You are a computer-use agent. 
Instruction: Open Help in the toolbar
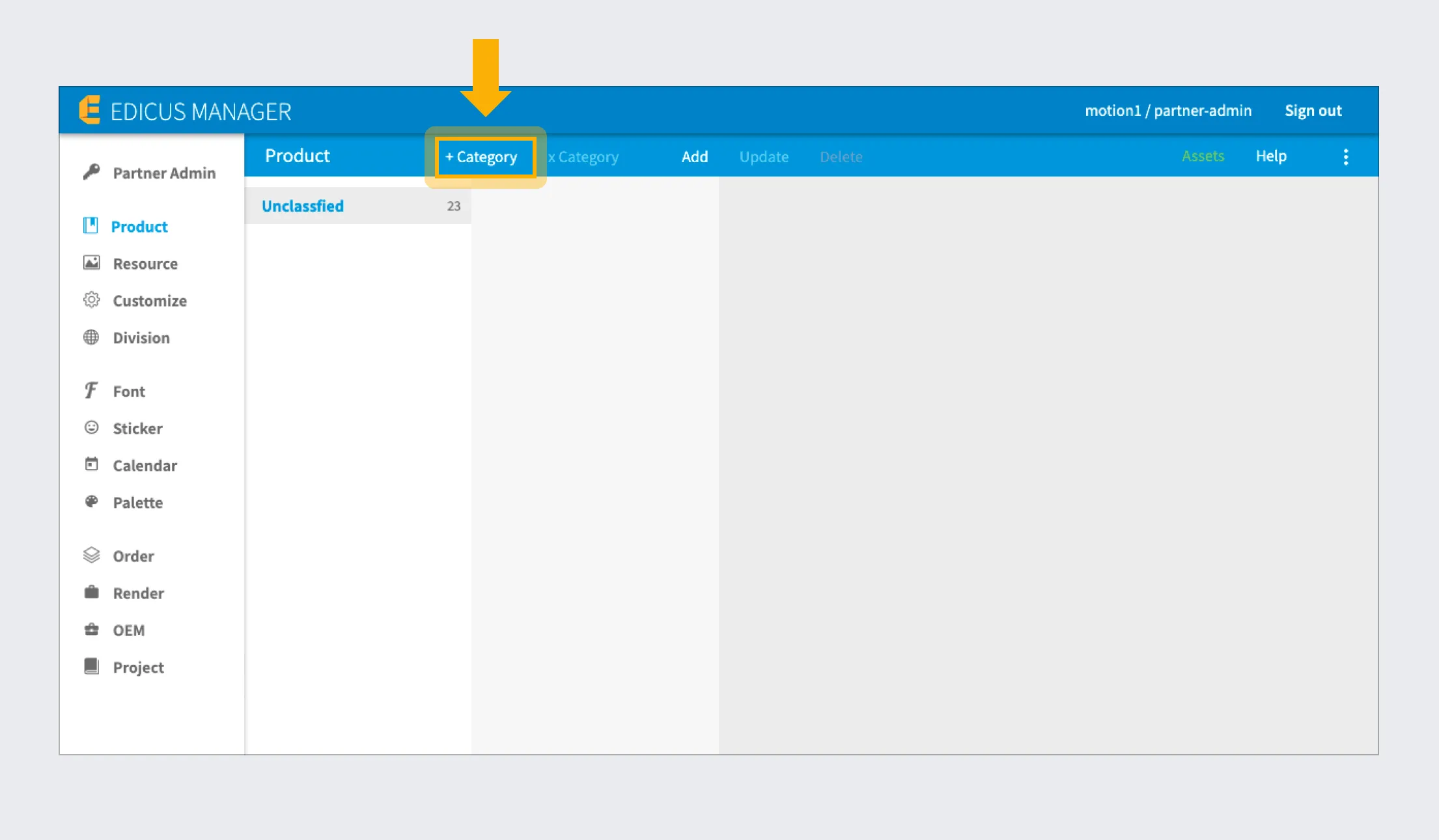click(1271, 156)
